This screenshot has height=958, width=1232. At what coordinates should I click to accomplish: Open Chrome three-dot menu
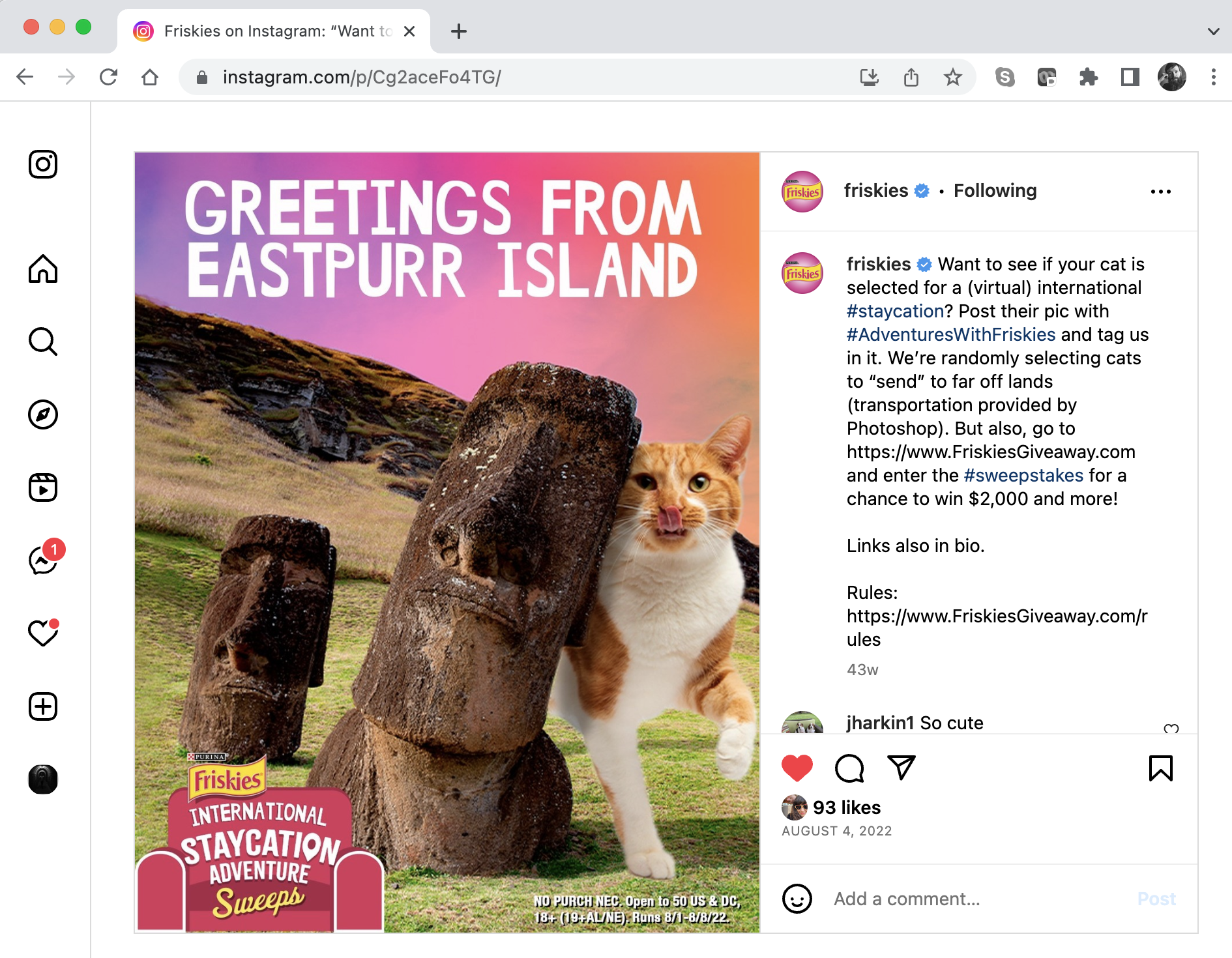point(1214,77)
